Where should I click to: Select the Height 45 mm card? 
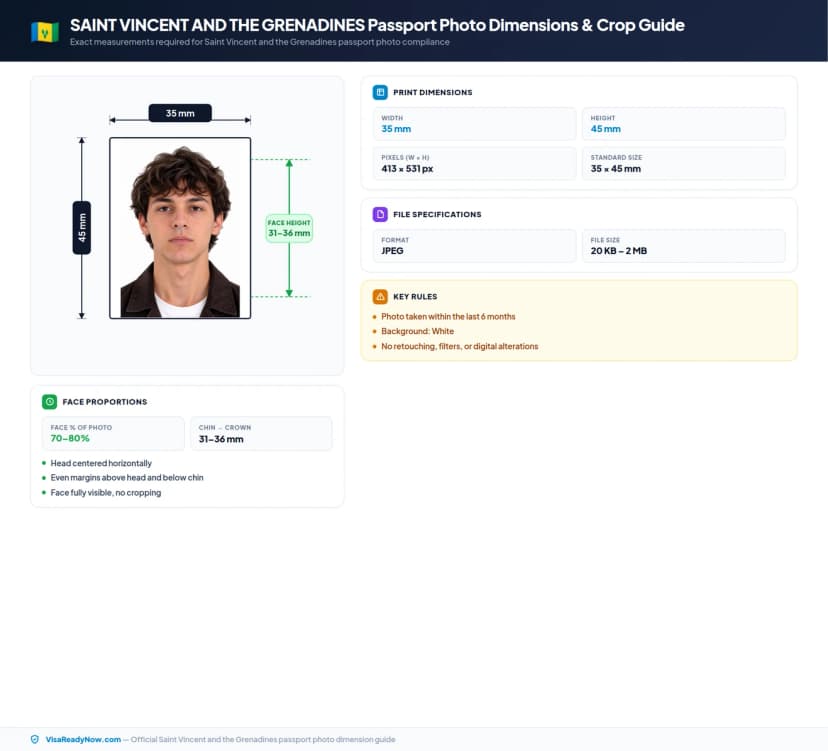(x=683, y=124)
